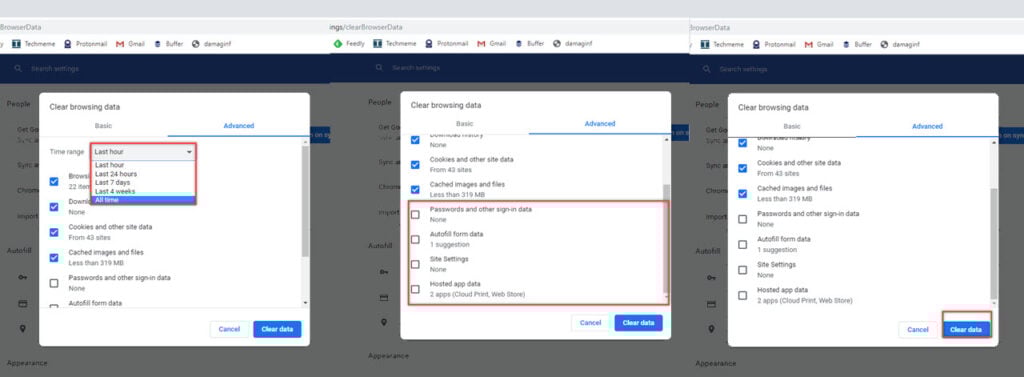Click Cancel in the middle dialog
Image resolution: width=1024 pixels, height=377 pixels.
pos(590,323)
